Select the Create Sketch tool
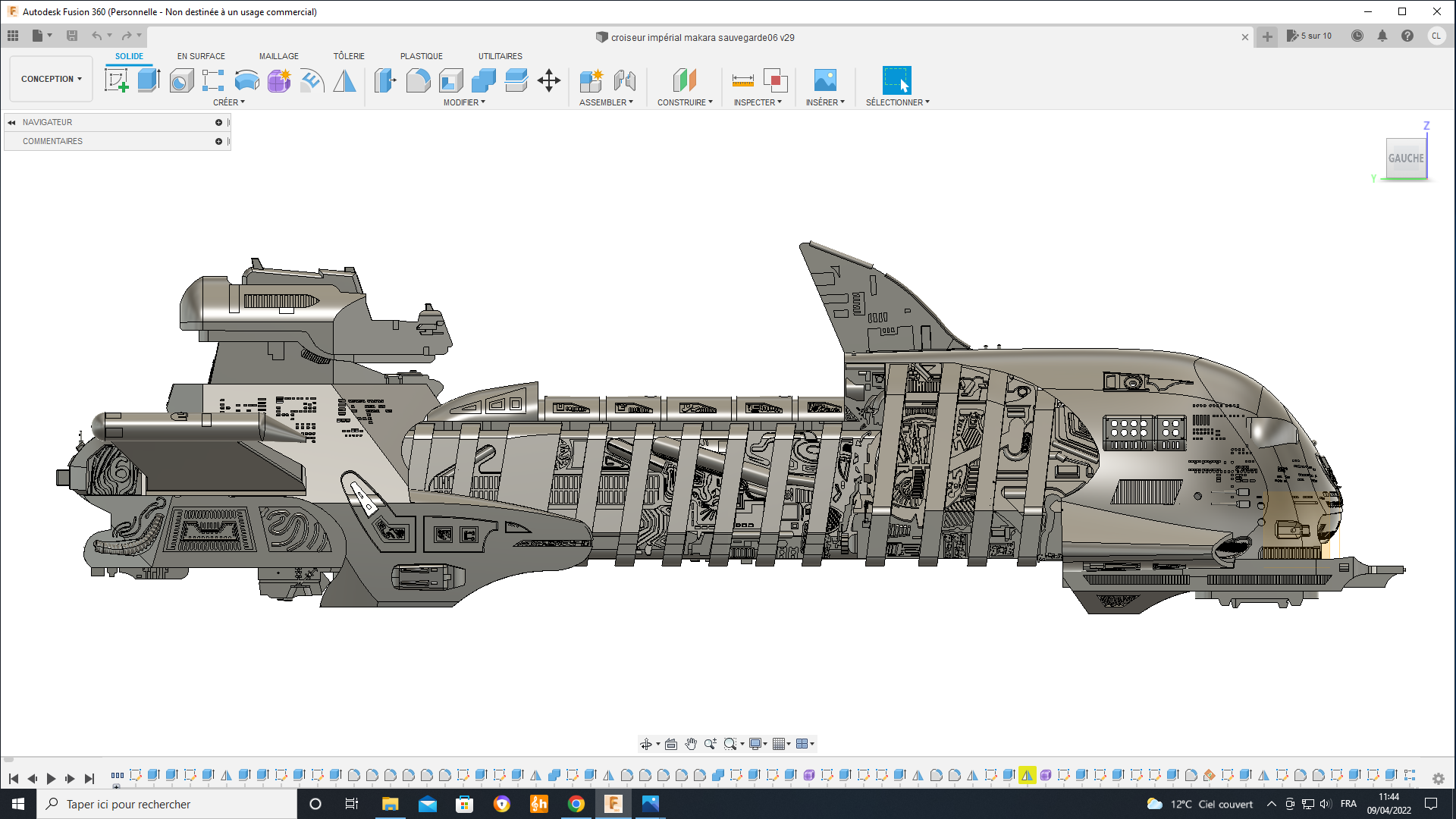Viewport: 1456px width, 819px height. tap(117, 80)
